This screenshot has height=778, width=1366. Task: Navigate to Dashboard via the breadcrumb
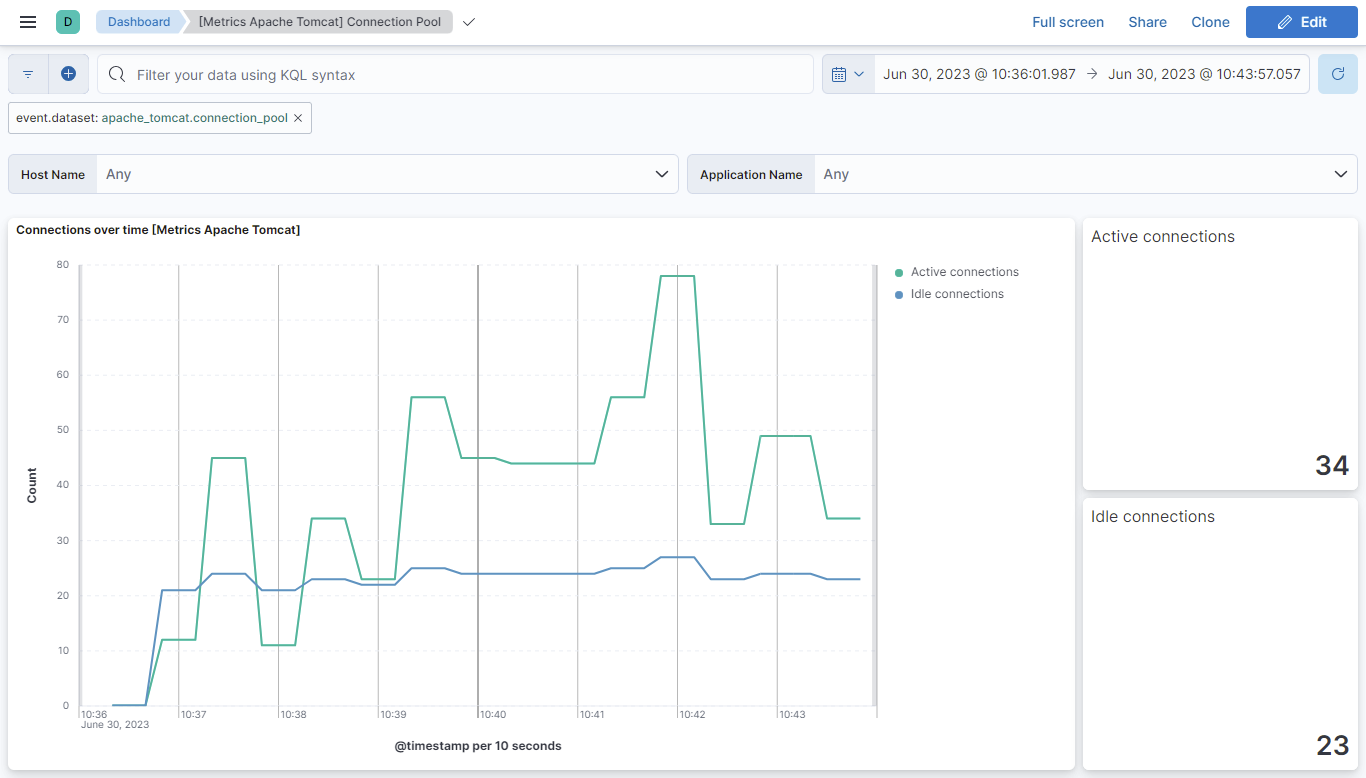(x=138, y=21)
